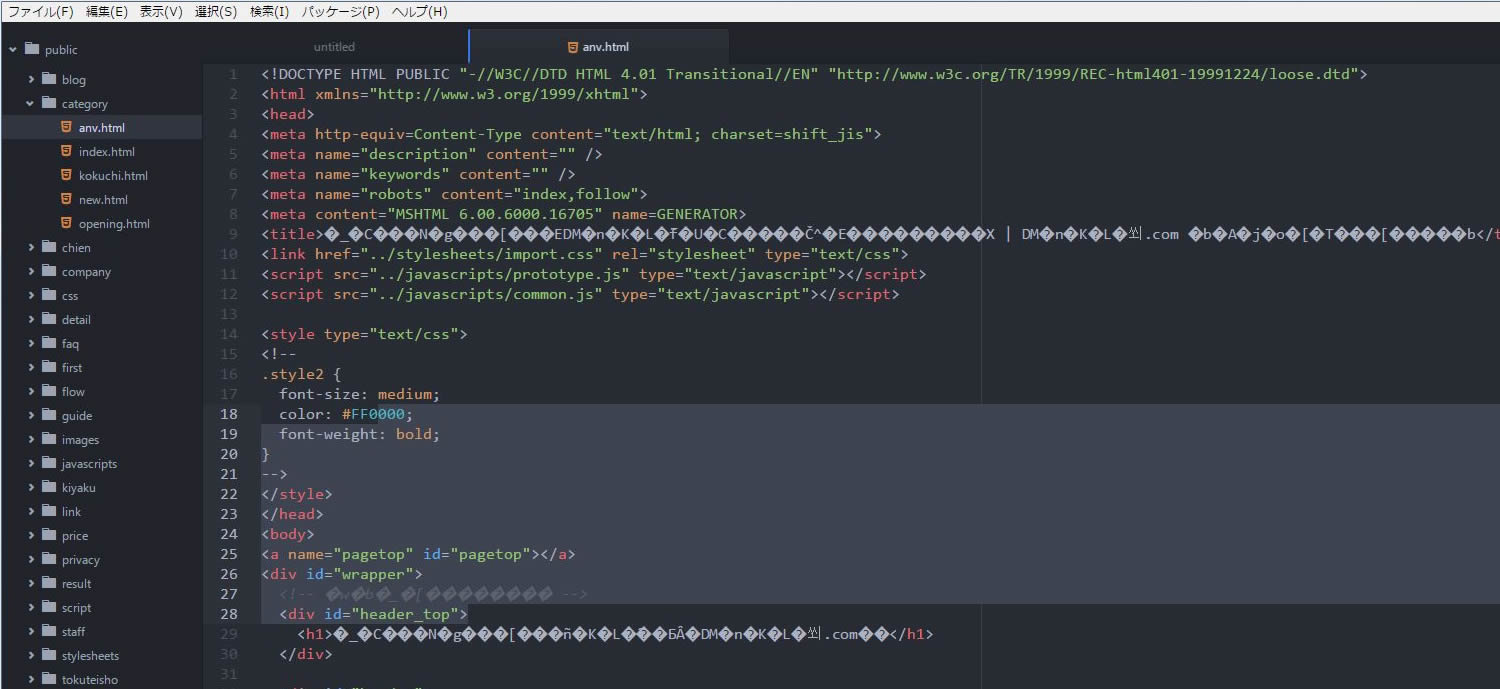The height and width of the screenshot is (689, 1500).
Task: Open the ファイル(F) menu
Action: coord(41,12)
